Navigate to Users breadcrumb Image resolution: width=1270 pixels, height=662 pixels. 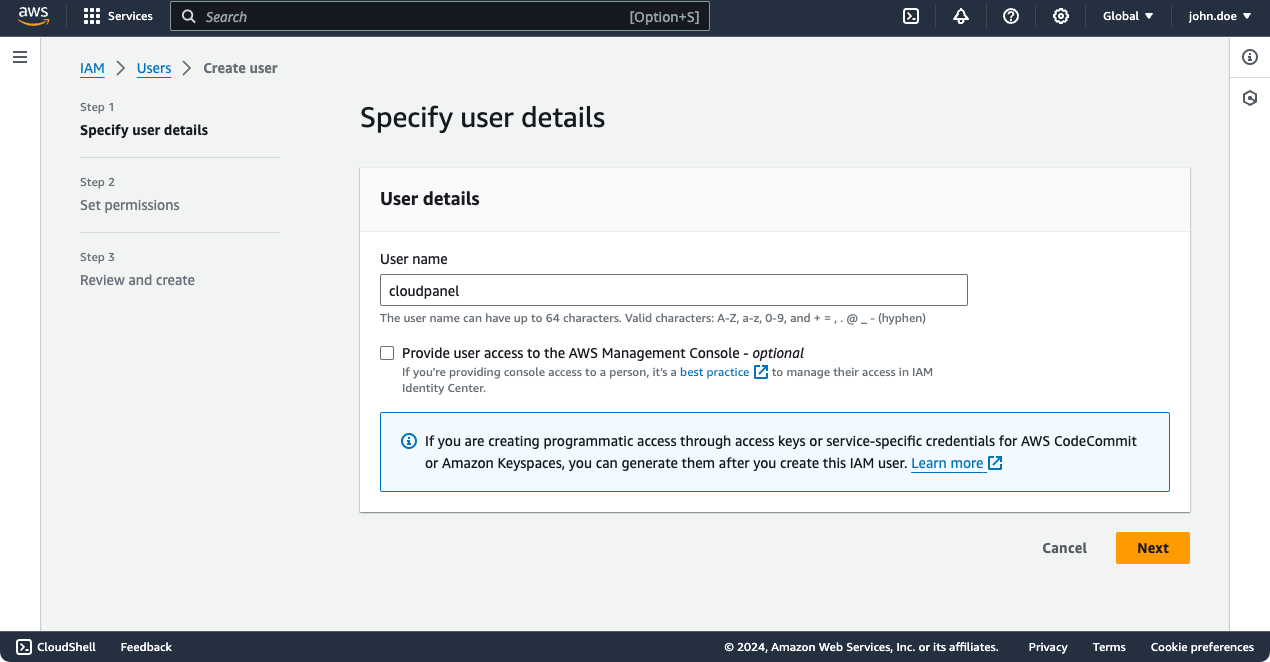tap(154, 68)
